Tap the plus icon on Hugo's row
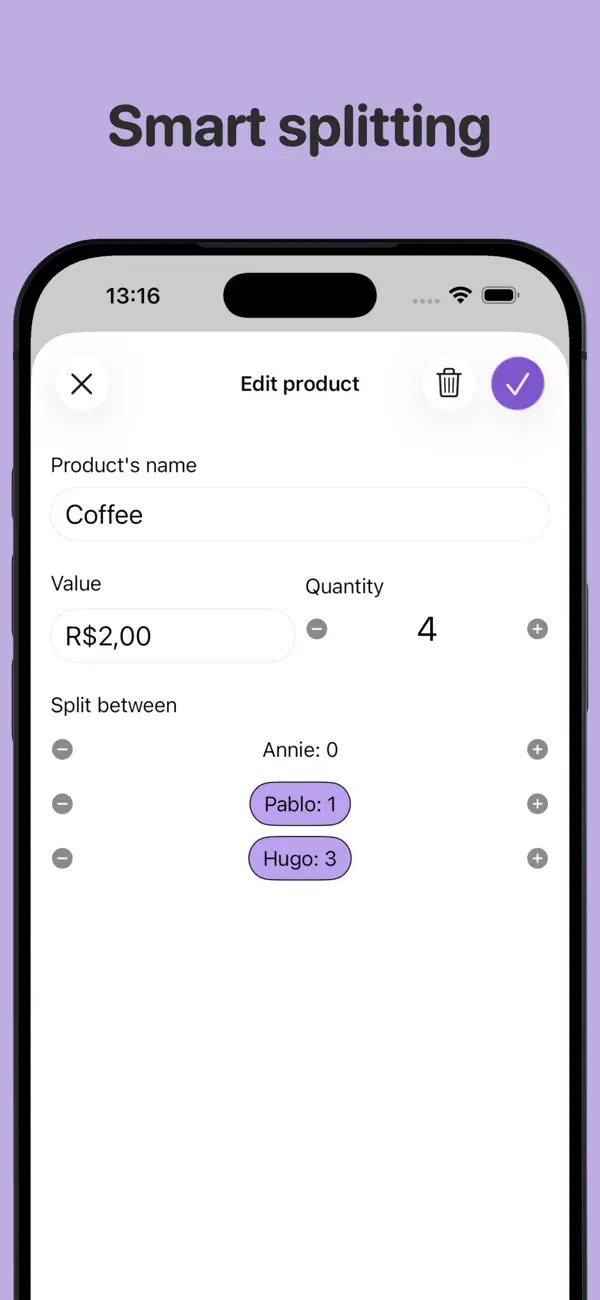The height and width of the screenshot is (1300, 600). (x=537, y=858)
